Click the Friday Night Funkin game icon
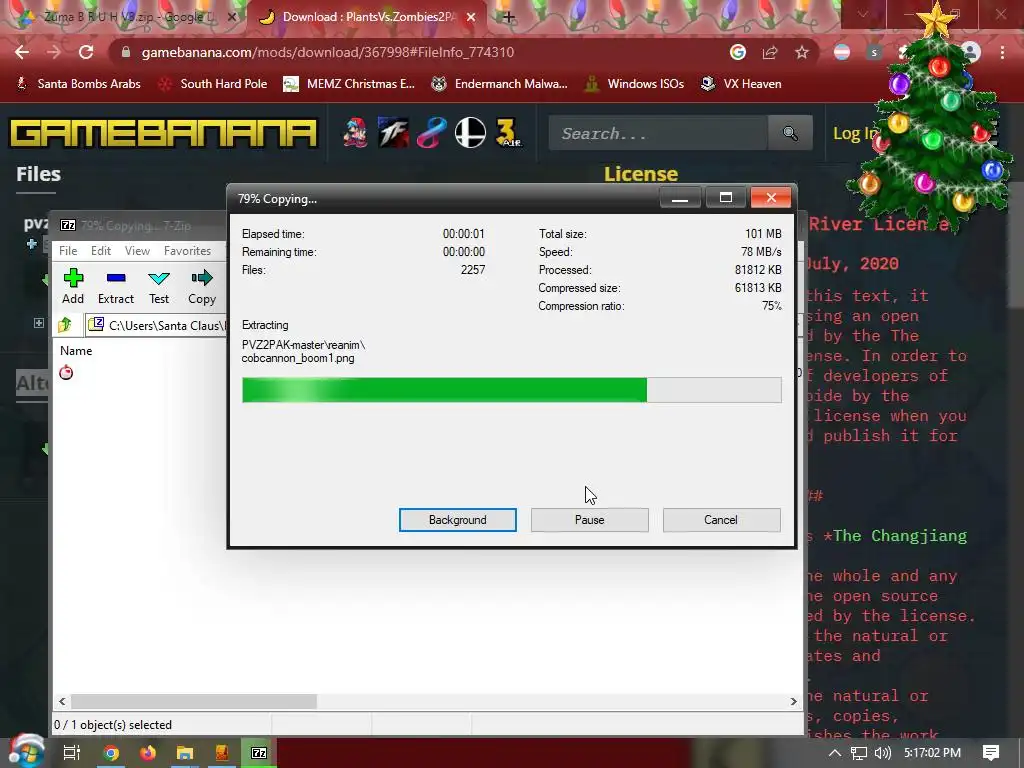The image size is (1024, 768). coord(356,133)
